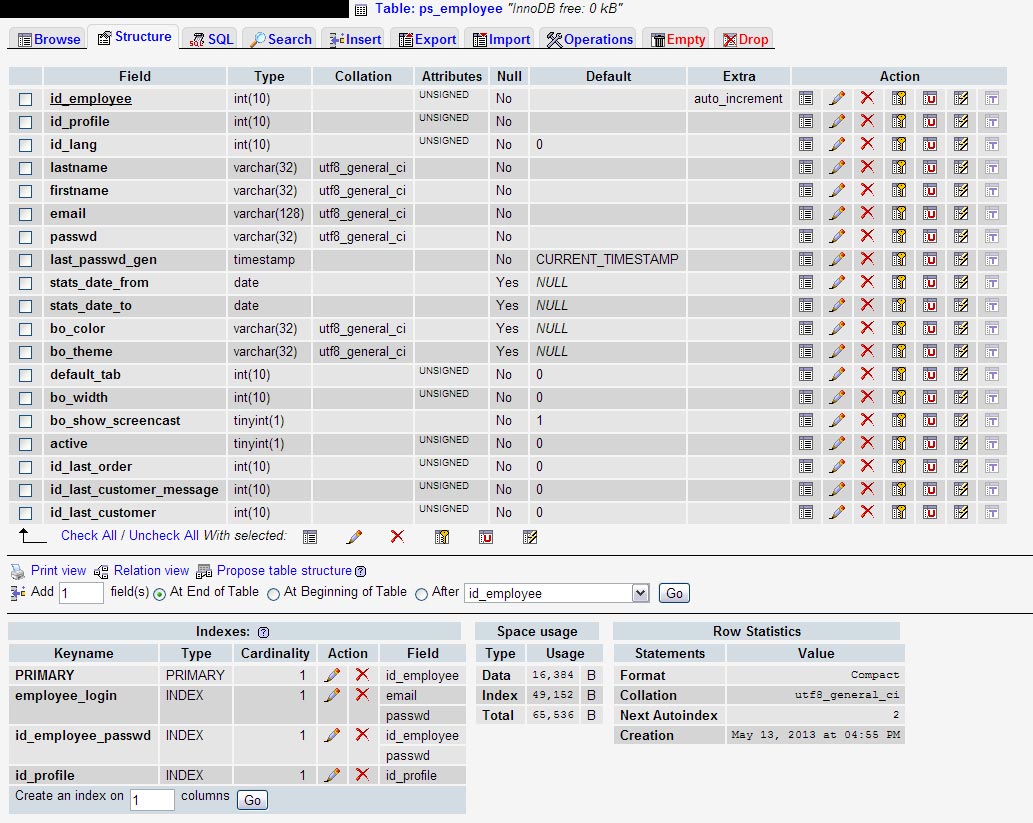Click the unique icon in passwd row

[x=930, y=236]
